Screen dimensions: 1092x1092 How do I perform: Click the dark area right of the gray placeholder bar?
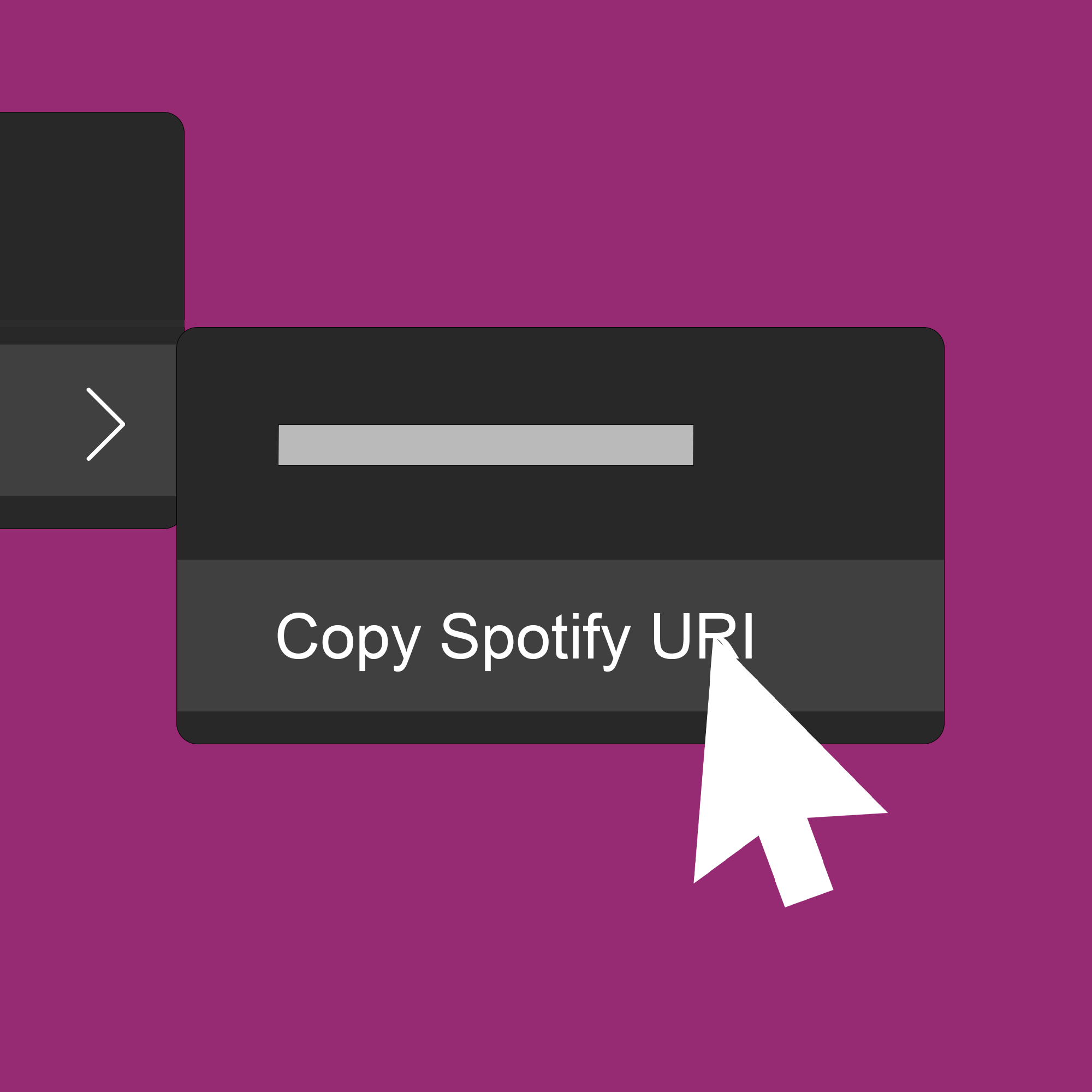(x=818, y=445)
